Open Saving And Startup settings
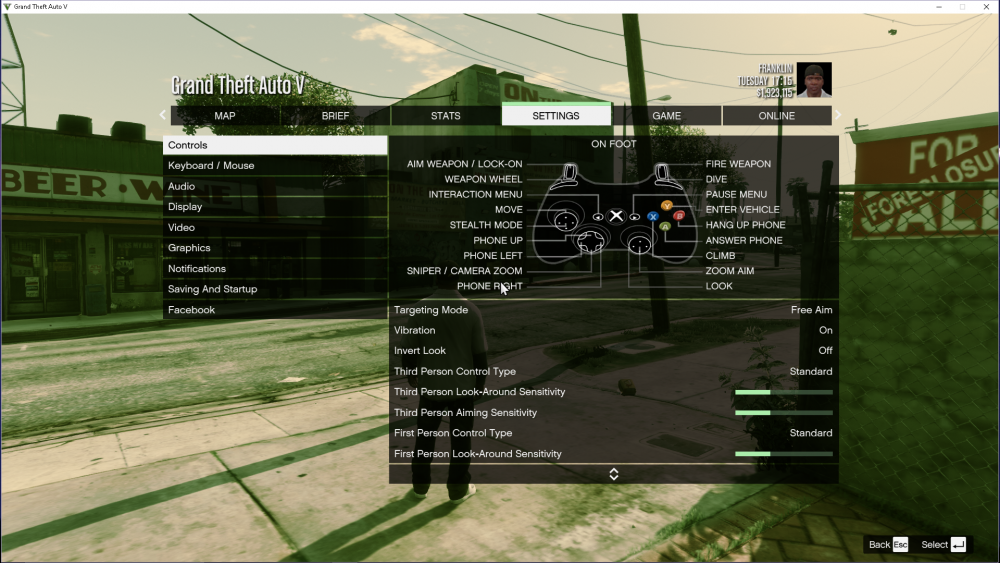This screenshot has height=563, width=1000. [x=275, y=289]
